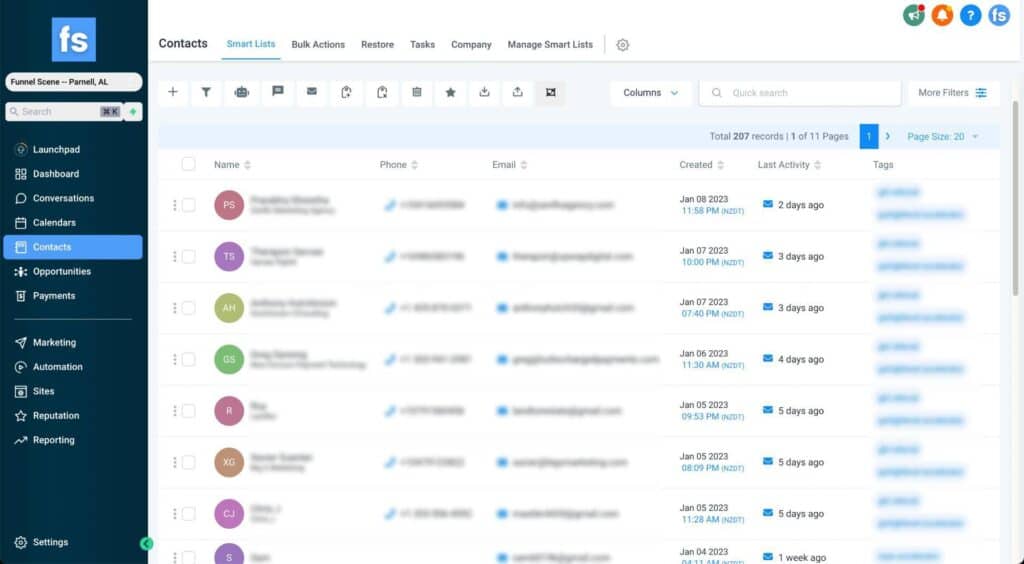Open Opportunities in the sidebar
This screenshot has width=1024, height=564.
click(x=61, y=271)
